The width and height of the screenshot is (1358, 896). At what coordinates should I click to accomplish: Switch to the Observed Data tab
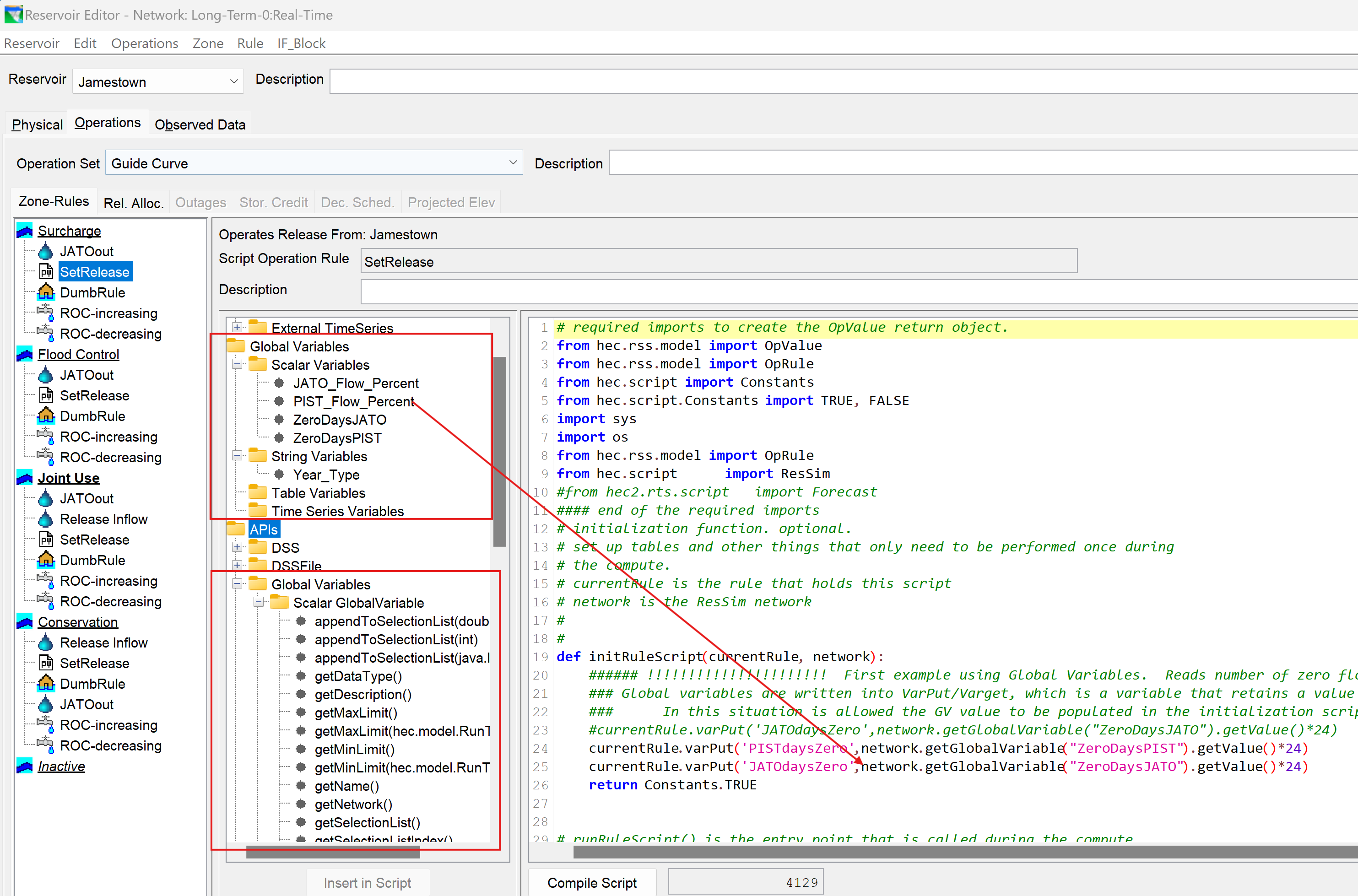[200, 124]
